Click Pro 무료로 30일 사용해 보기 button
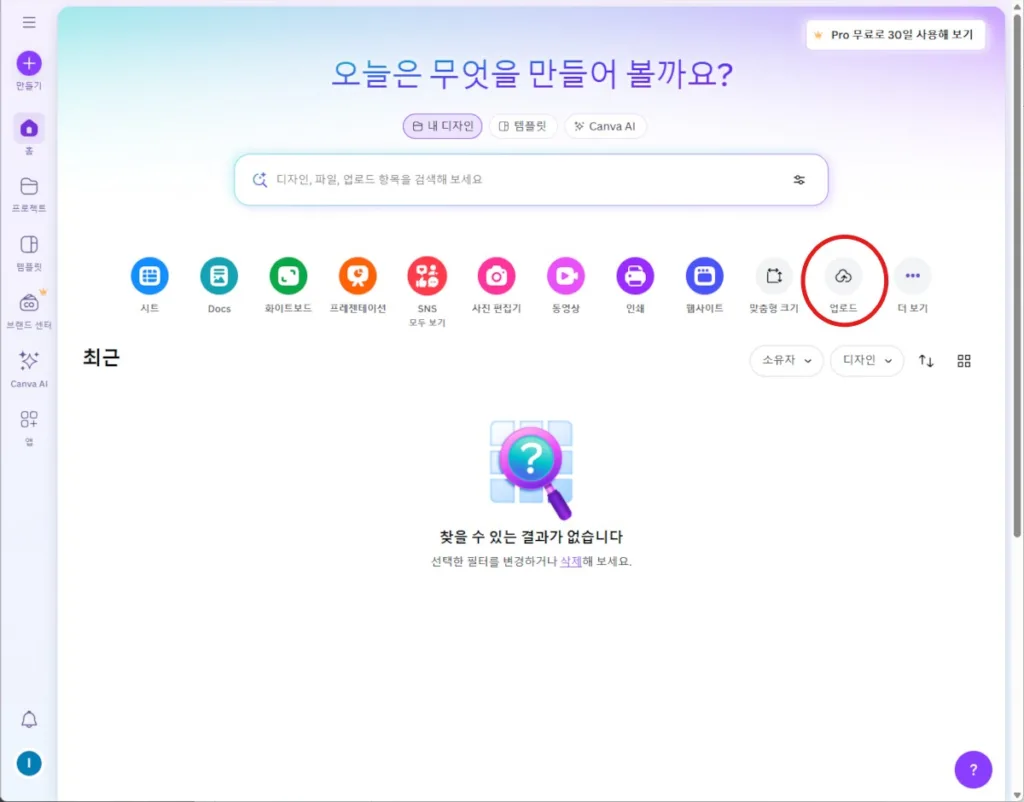Viewport: 1024px width, 802px height. 895,35
